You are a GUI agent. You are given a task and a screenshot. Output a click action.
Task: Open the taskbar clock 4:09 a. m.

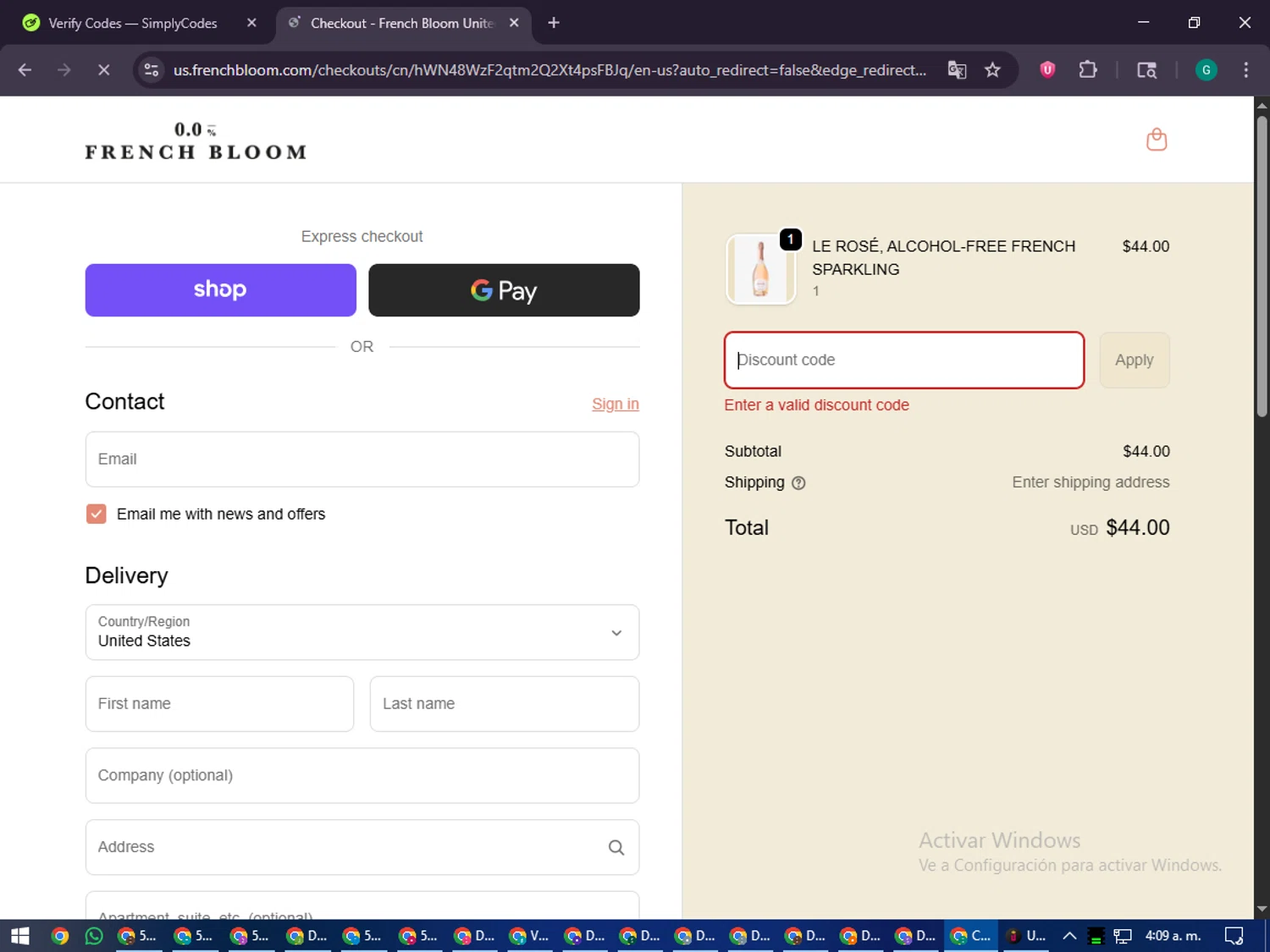1173,936
